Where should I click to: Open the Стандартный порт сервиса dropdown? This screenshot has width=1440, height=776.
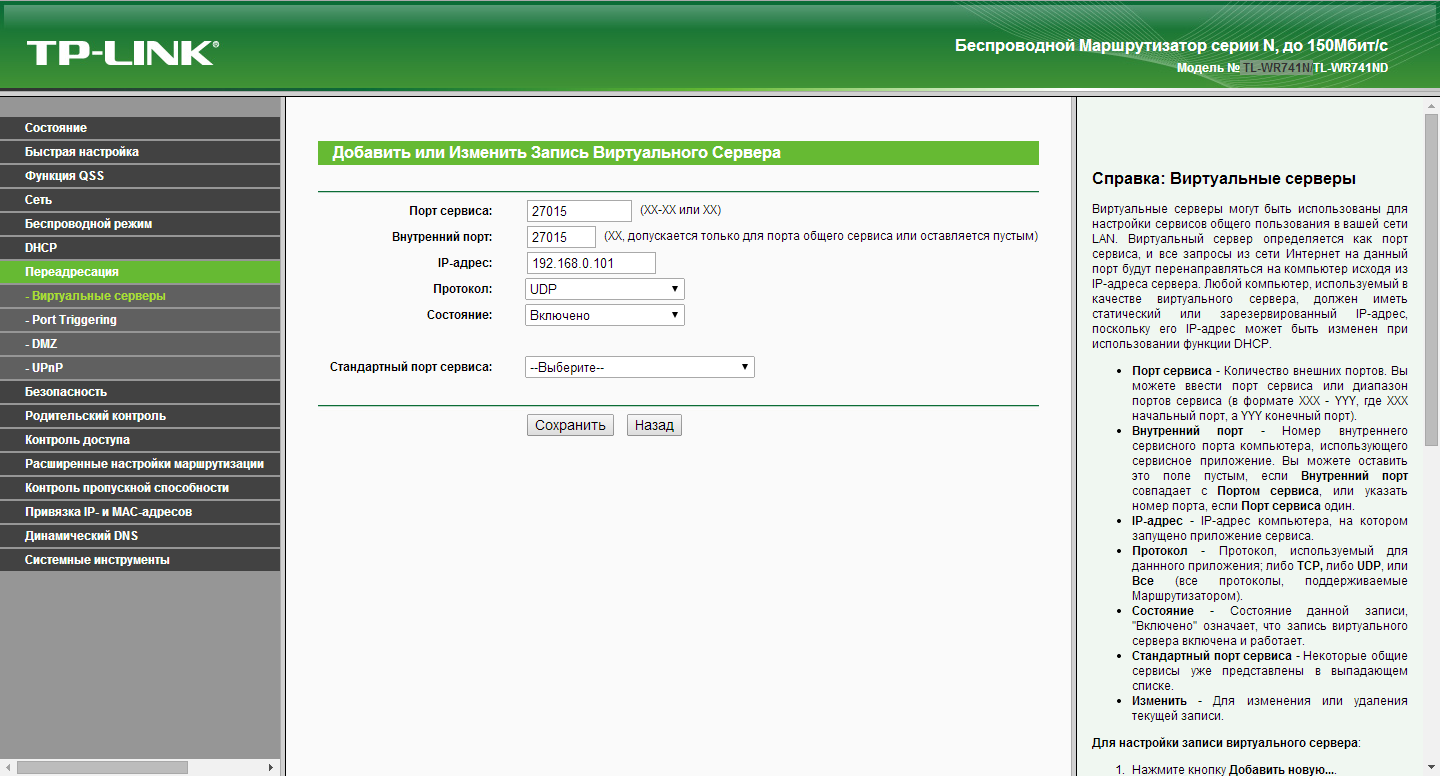640,367
